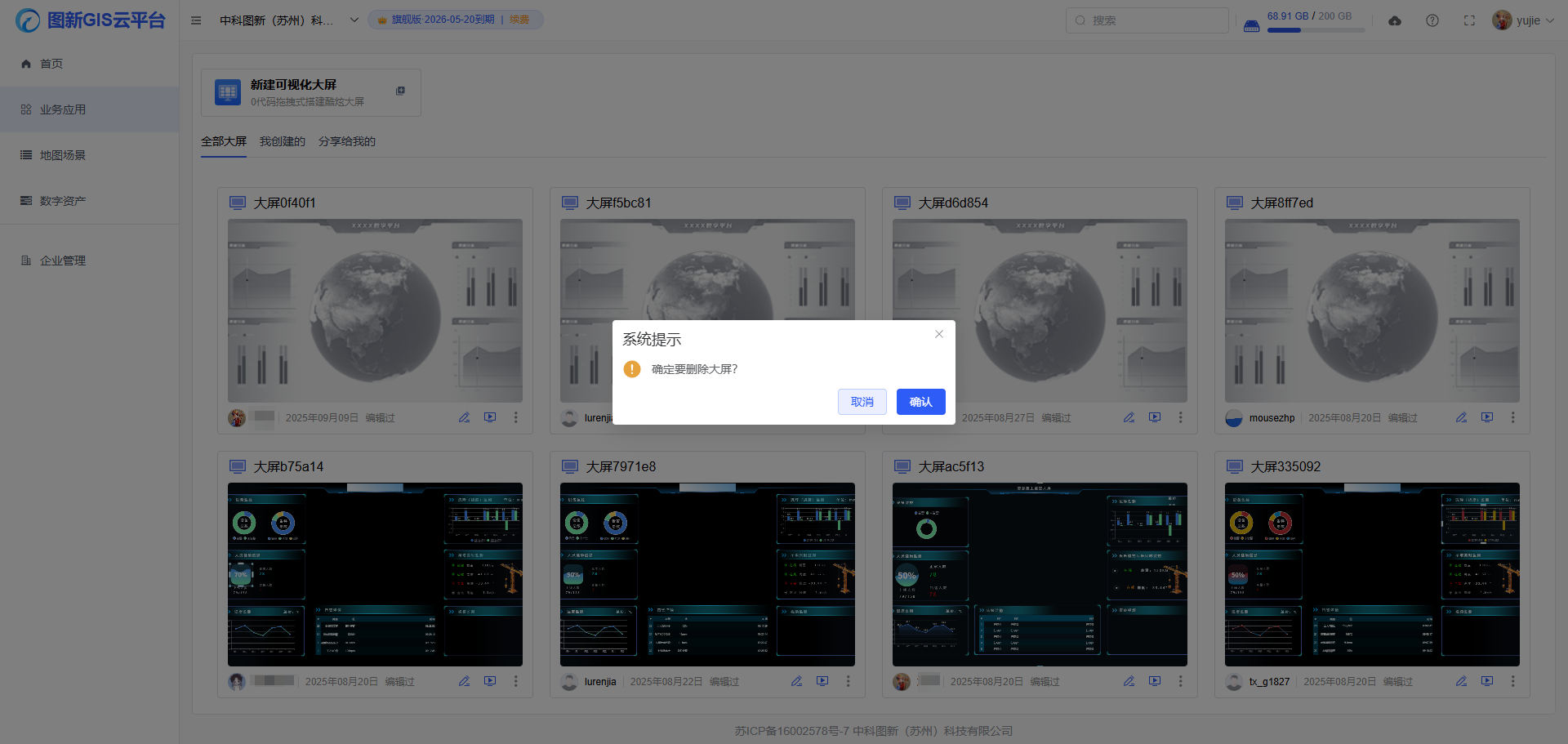1568x744 pixels.
Task: Edit 大屏0f40f1 with the pencil icon
Action: [x=464, y=417]
